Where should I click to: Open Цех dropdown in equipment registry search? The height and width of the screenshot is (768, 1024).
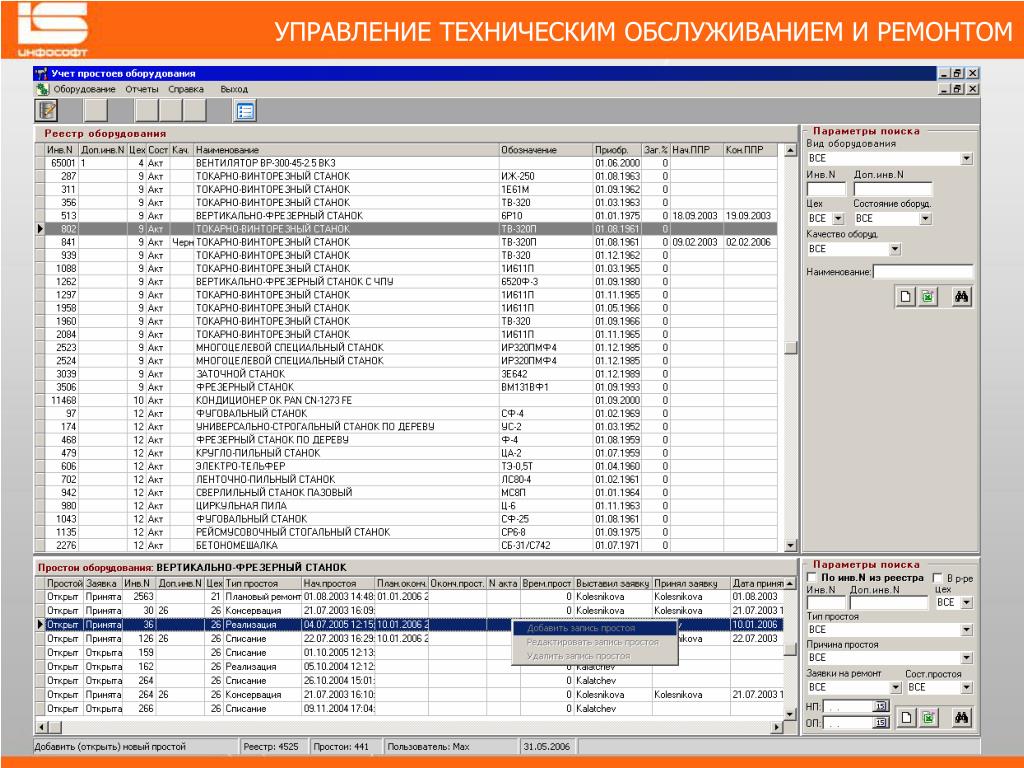(839, 219)
